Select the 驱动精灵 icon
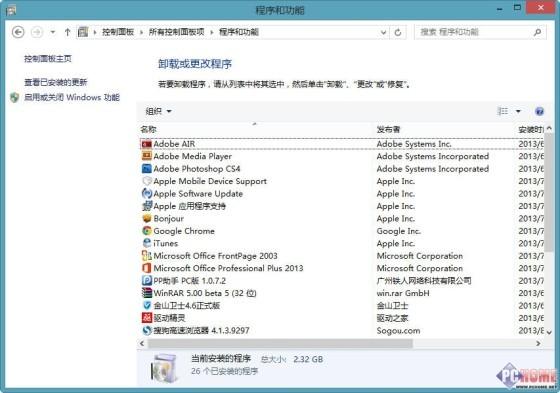This screenshot has height=393, width=560. pyautogui.click(x=146, y=318)
